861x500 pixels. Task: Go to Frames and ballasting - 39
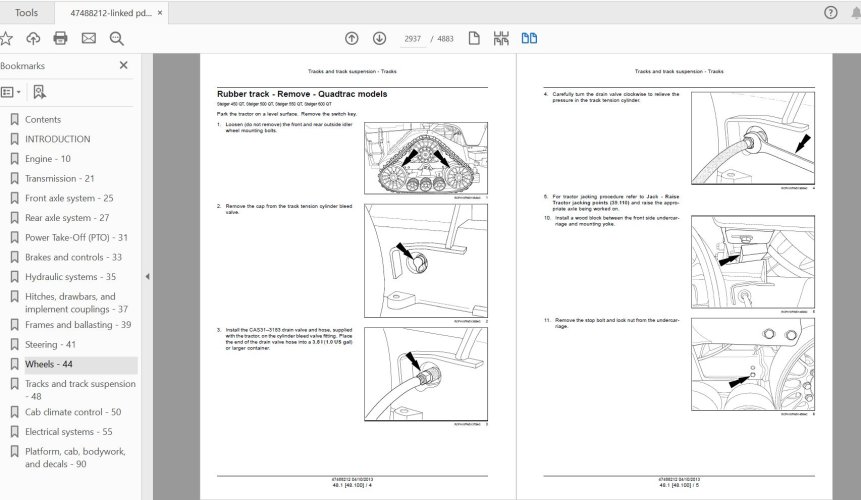click(x=78, y=325)
